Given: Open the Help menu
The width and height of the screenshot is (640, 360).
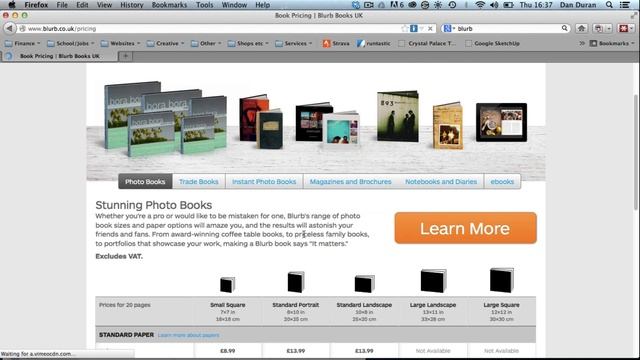Looking at the screenshot, I should click(x=262, y=5).
